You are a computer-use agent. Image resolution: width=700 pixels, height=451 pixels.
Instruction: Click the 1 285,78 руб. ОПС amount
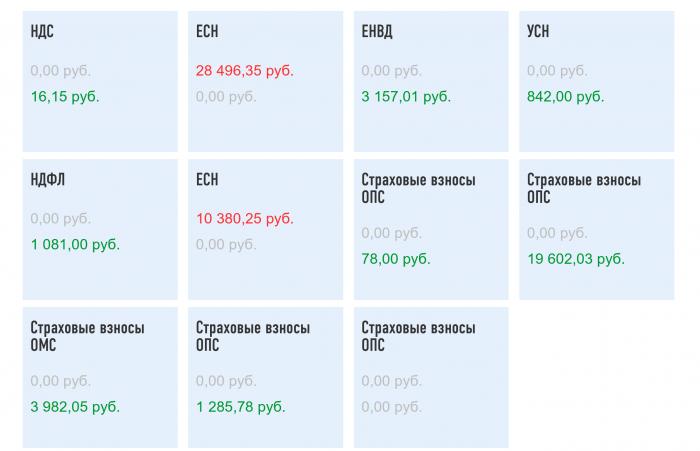pyautogui.click(x=241, y=407)
